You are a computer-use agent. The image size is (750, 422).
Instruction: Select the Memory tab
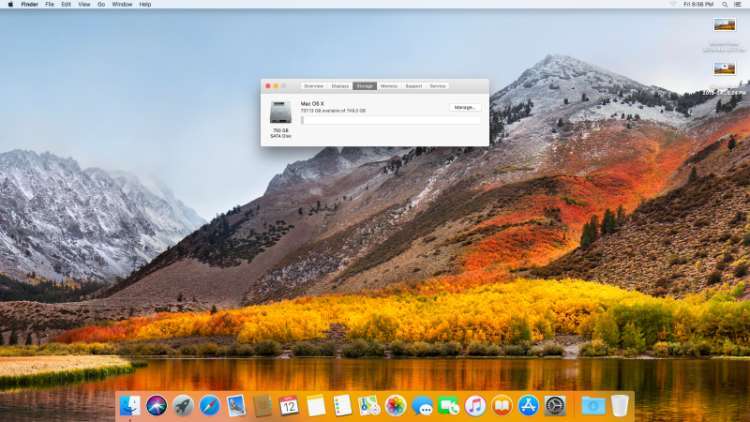(389, 86)
